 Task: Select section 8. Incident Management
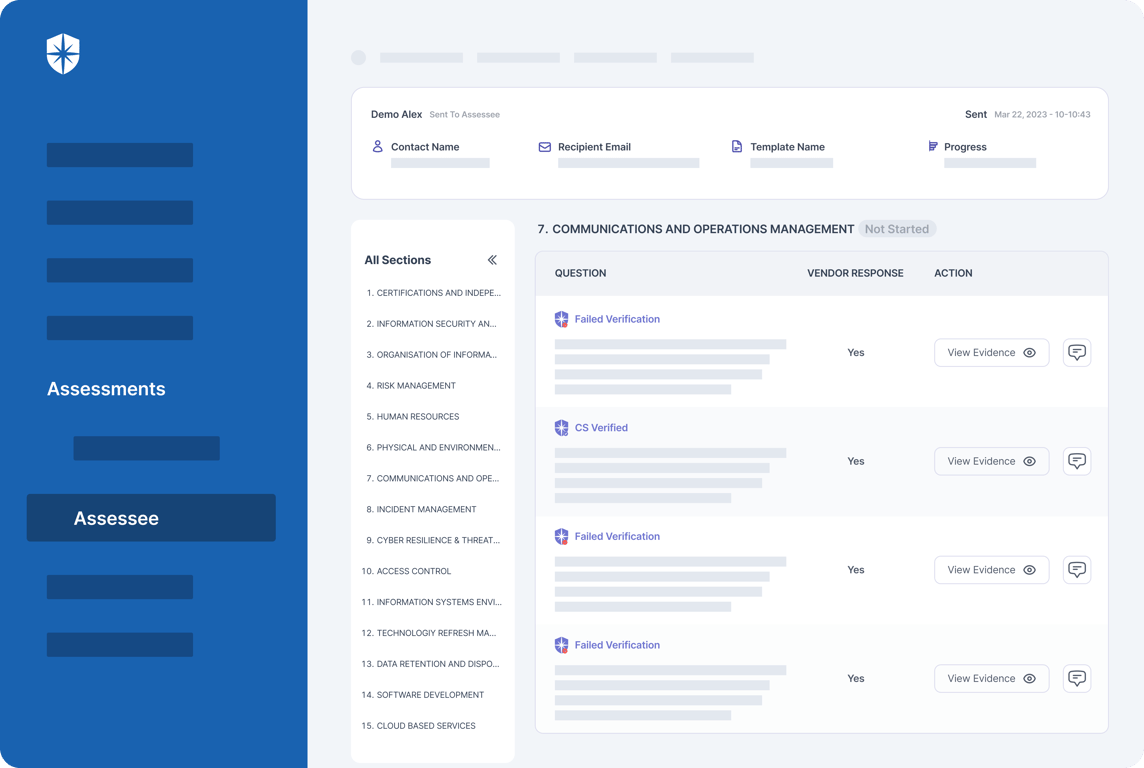[421, 509]
